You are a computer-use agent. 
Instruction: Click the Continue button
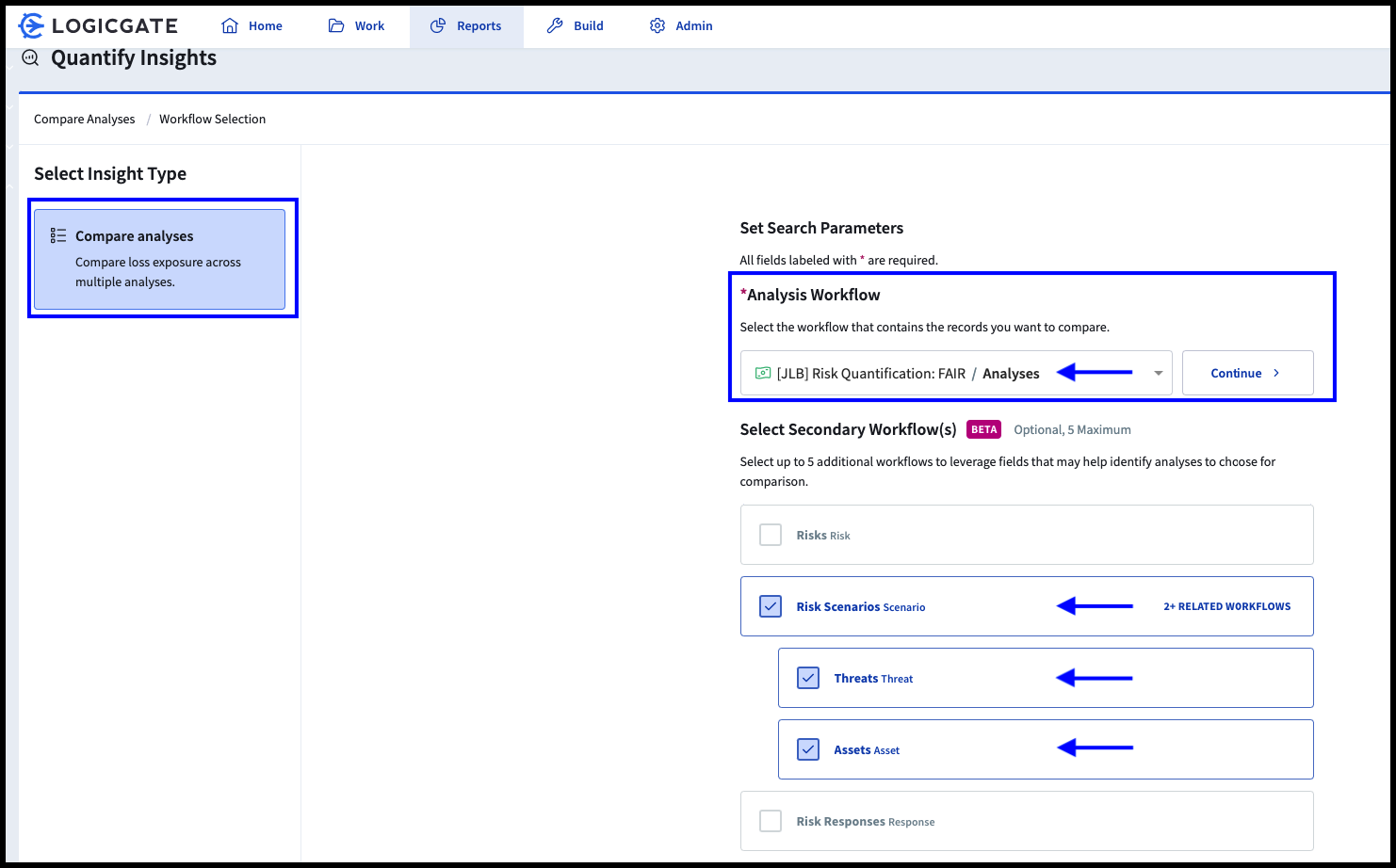pyautogui.click(x=1247, y=373)
